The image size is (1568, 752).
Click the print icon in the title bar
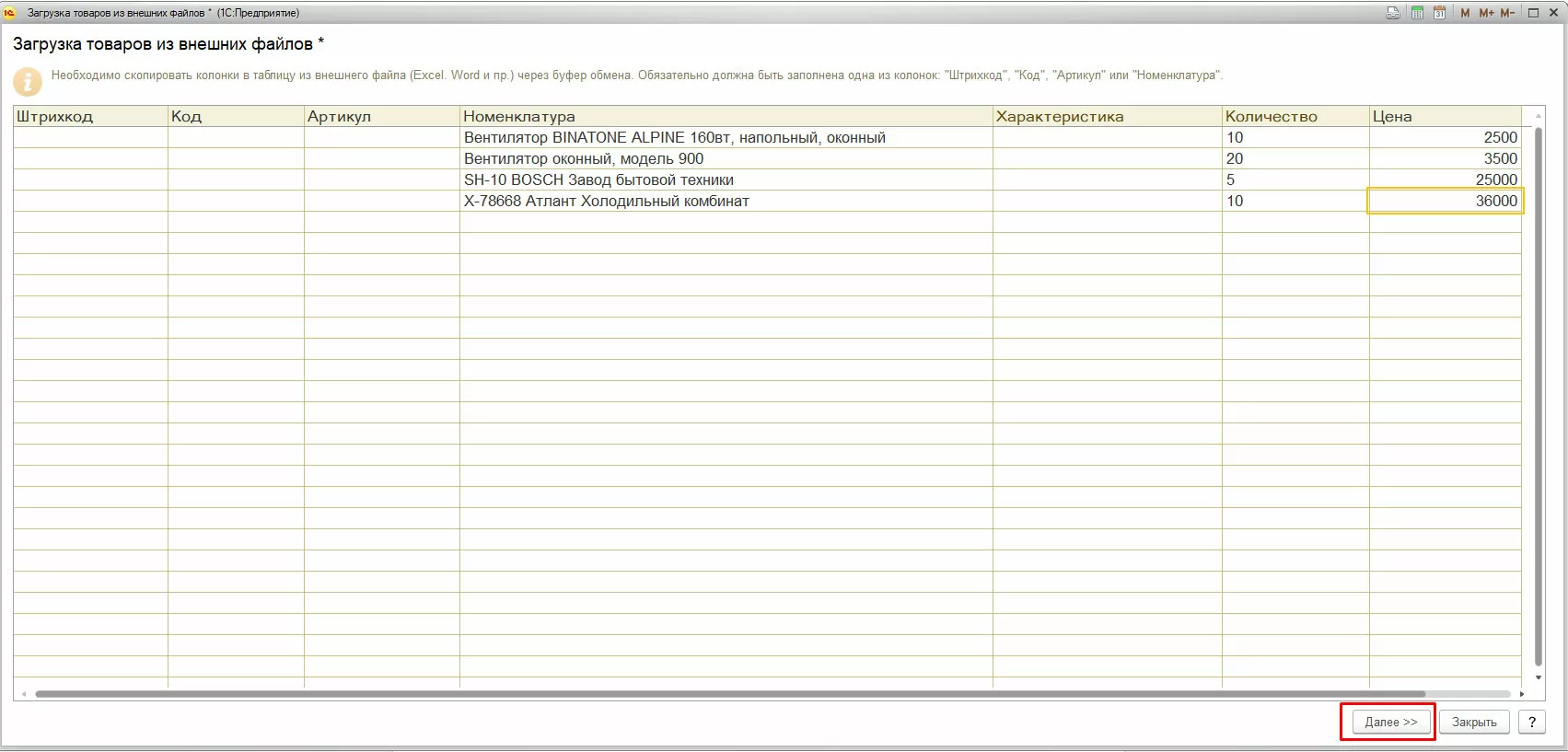pyautogui.click(x=1393, y=13)
